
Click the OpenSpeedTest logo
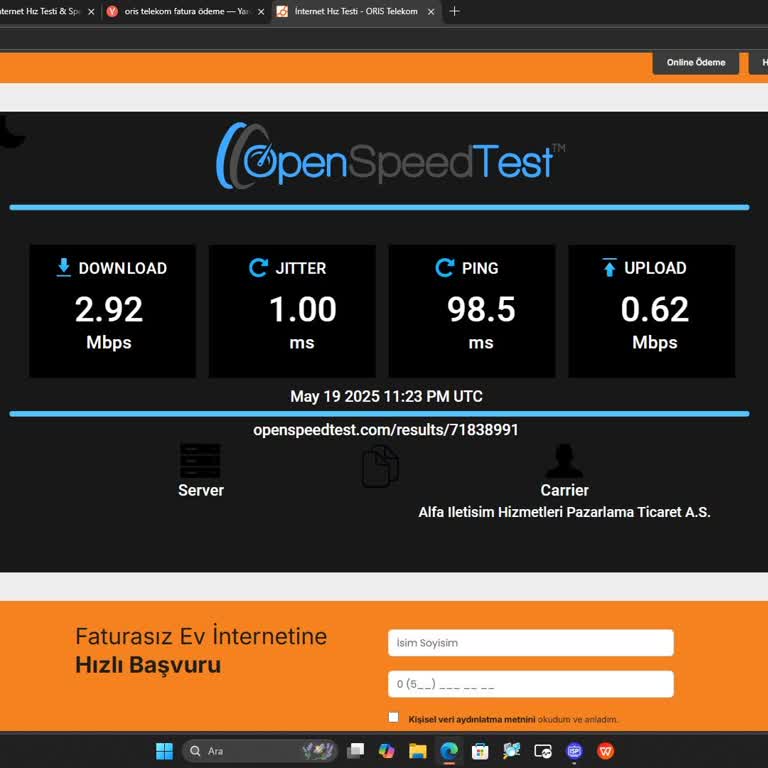click(x=390, y=156)
